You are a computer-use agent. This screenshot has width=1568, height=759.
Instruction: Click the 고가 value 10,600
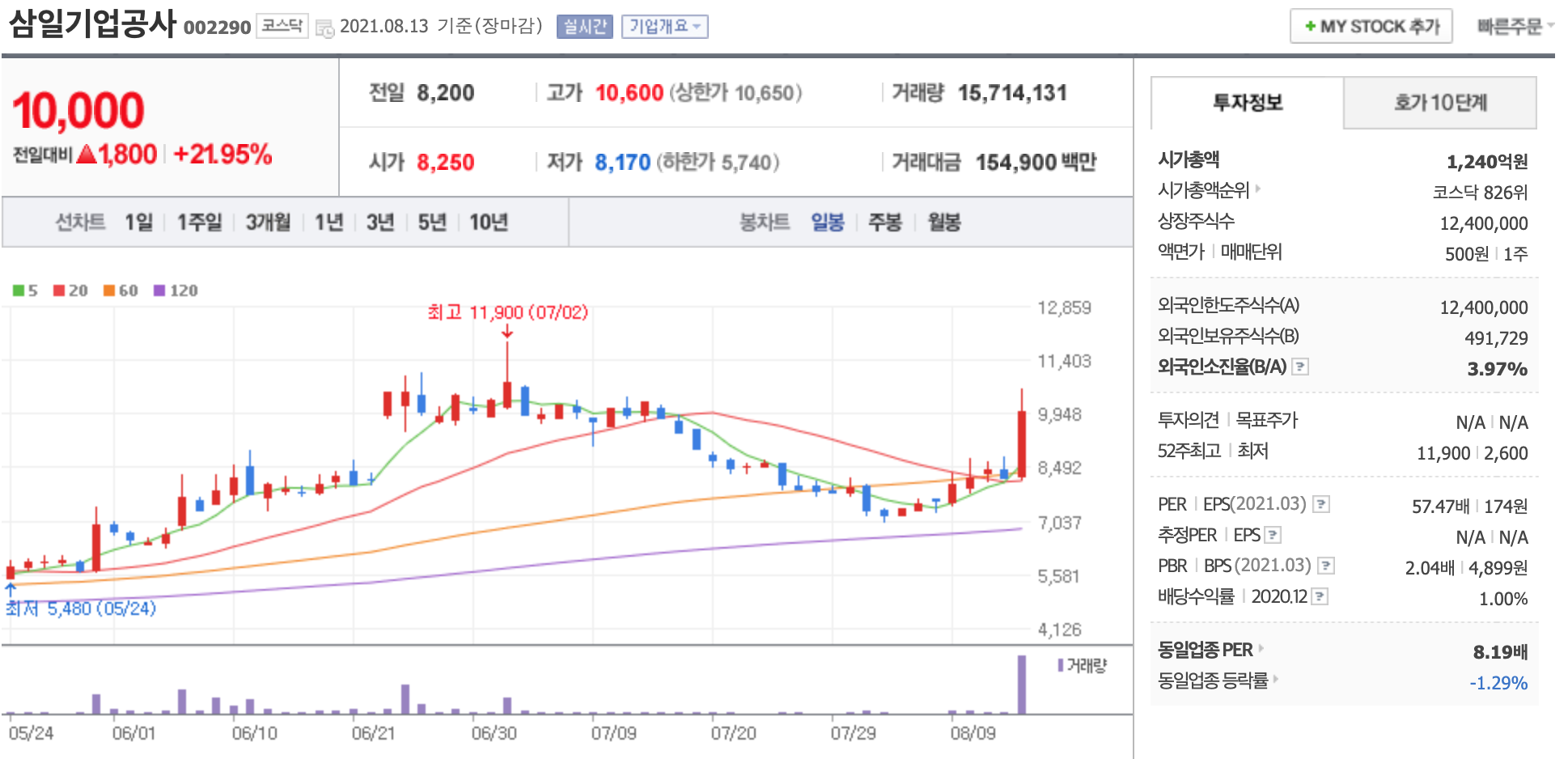click(629, 93)
